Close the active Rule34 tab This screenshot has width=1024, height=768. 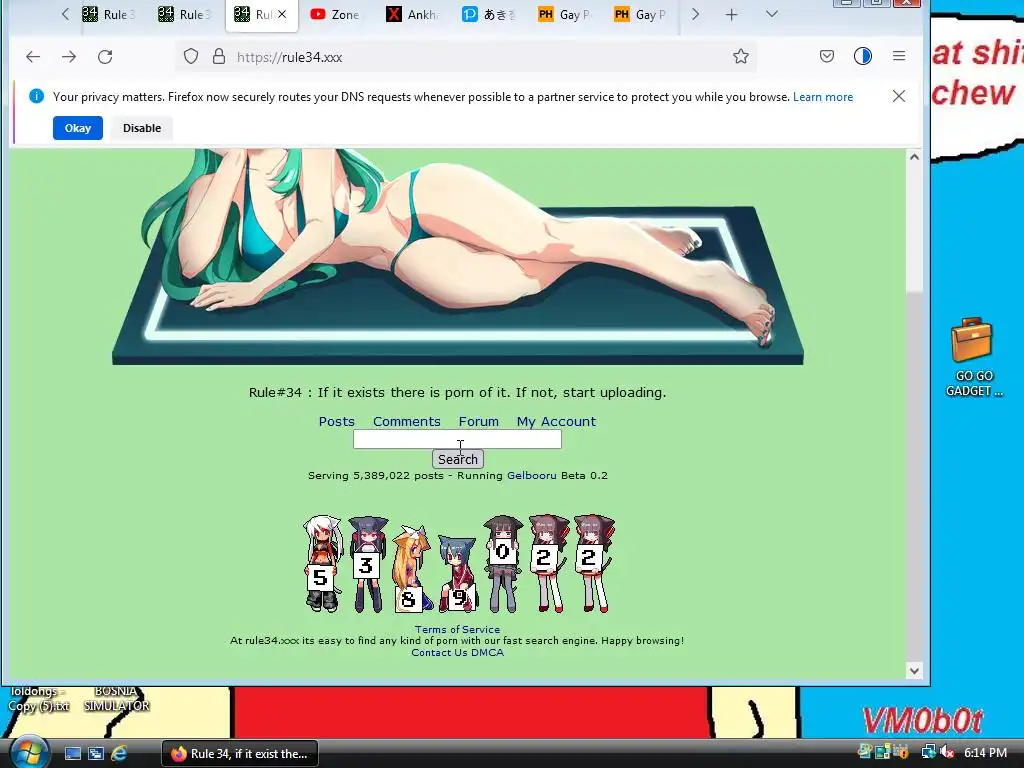(282, 14)
